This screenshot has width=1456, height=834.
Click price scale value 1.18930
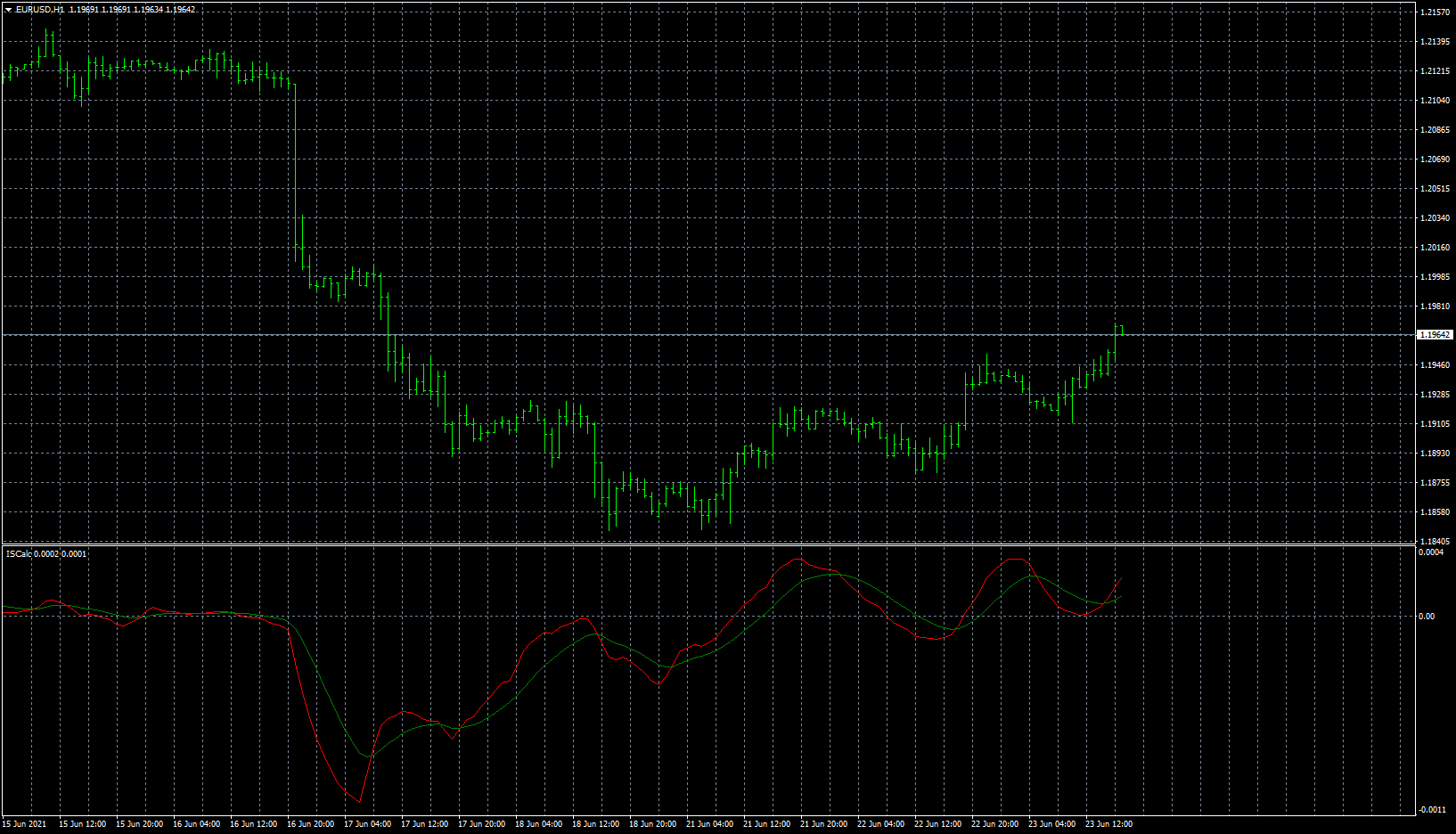click(1435, 454)
